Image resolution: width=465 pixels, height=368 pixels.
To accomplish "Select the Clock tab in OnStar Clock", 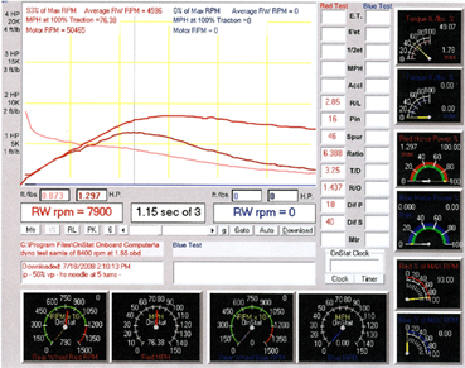I will click(x=340, y=279).
